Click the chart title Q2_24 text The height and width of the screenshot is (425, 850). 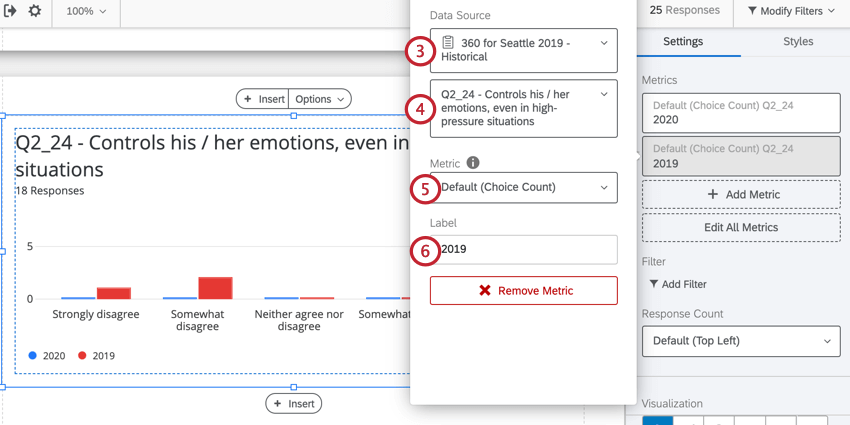(x=212, y=156)
